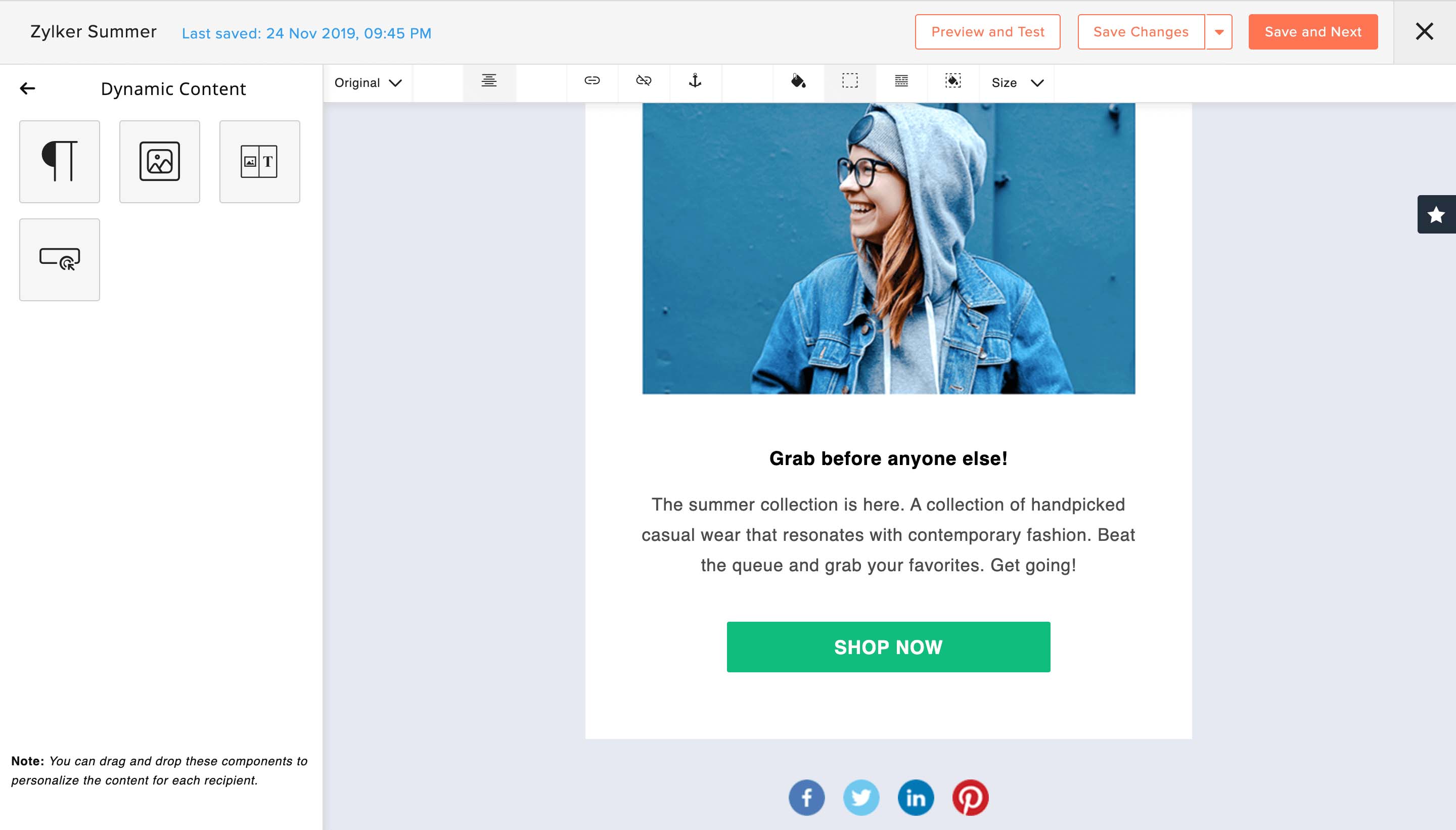Screen dimensions: 1456x830
Task: Click the SHOP NOW call-to-action button
Action: tap(888, 647)
